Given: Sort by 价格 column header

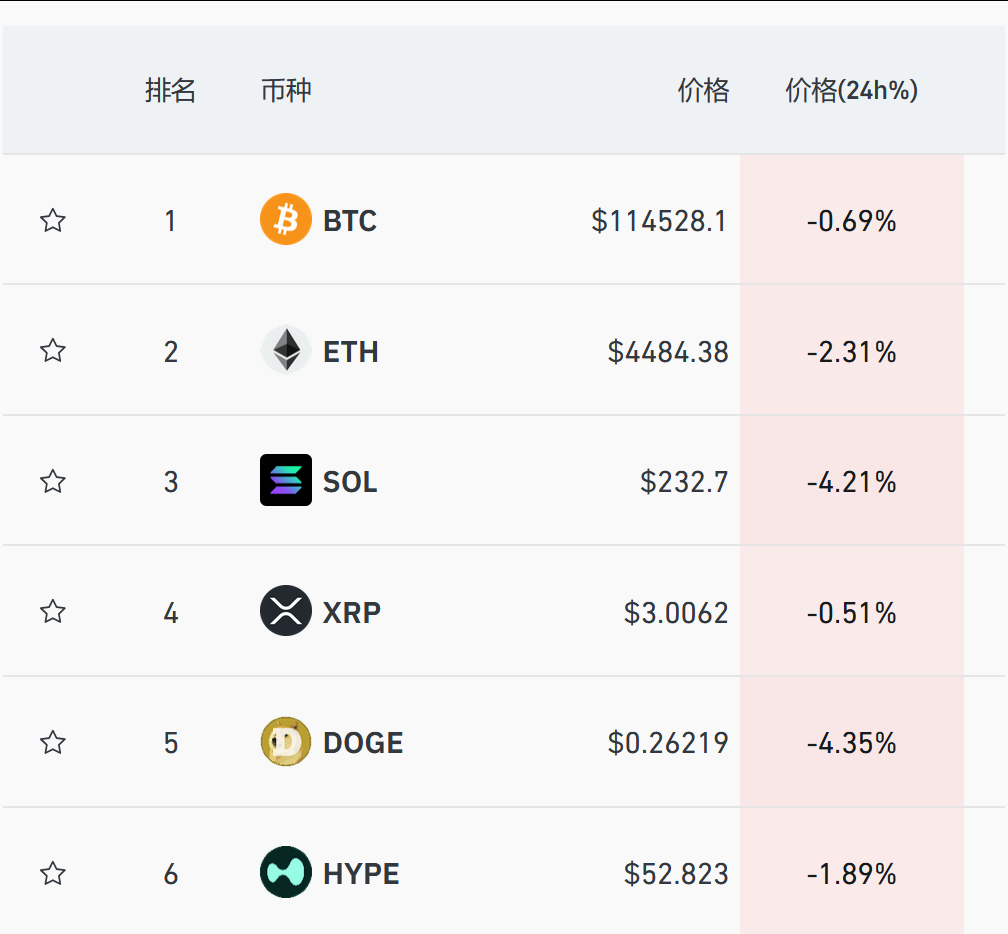Looking at the screenshot, I should [x=703, y=90].
